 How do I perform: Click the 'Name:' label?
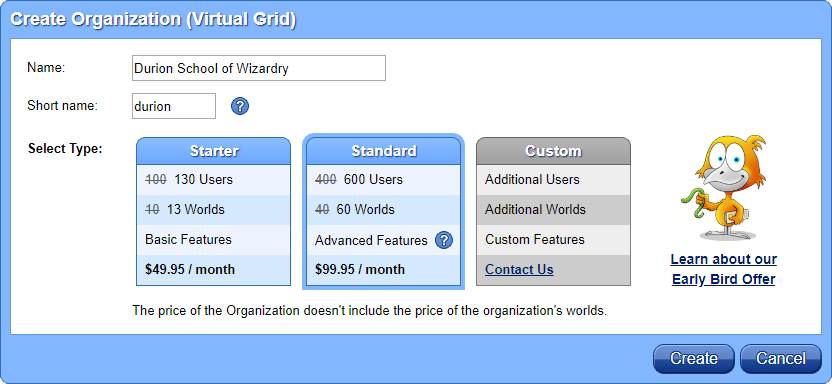[46, 68]
